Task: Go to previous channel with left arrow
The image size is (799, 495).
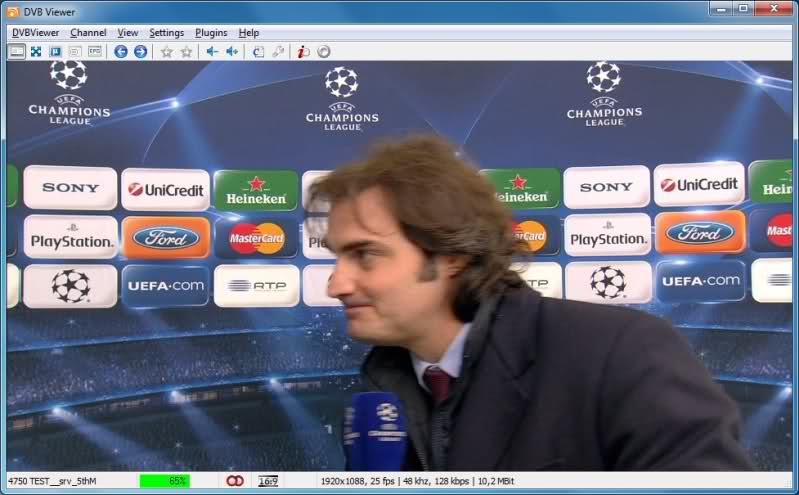Action: click(121, 51)
